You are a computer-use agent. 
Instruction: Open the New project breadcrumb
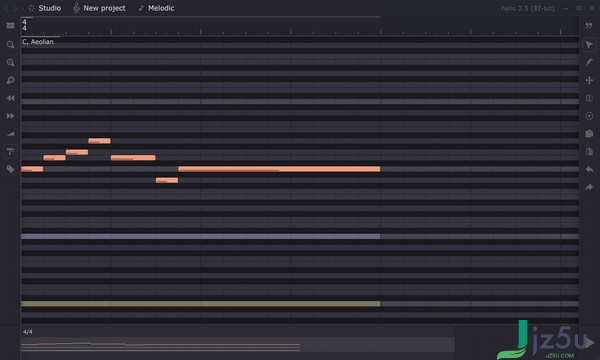(99, 8)
